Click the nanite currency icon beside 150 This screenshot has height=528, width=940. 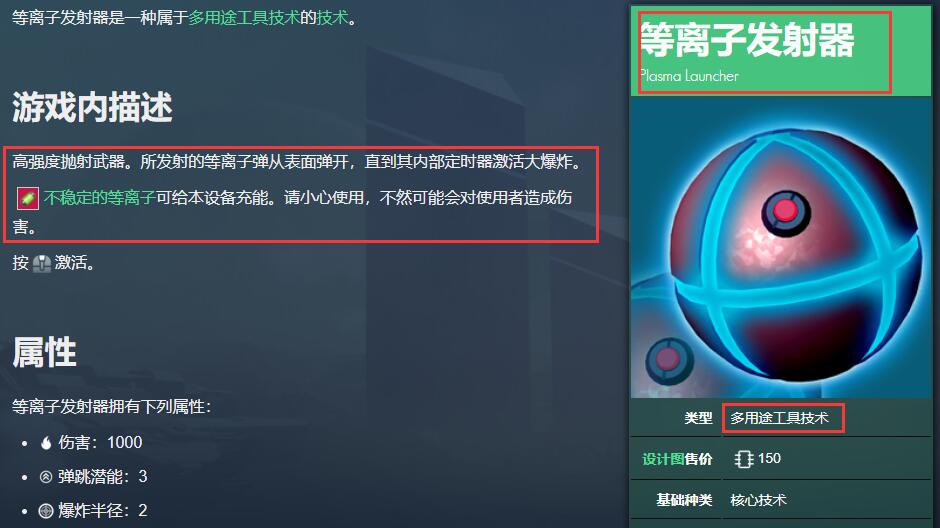(743, 459)
